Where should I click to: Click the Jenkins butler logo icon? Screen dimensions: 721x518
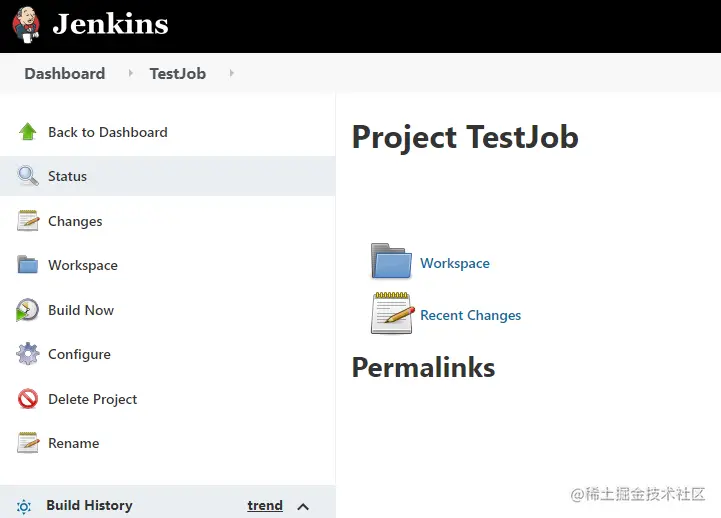26,24
